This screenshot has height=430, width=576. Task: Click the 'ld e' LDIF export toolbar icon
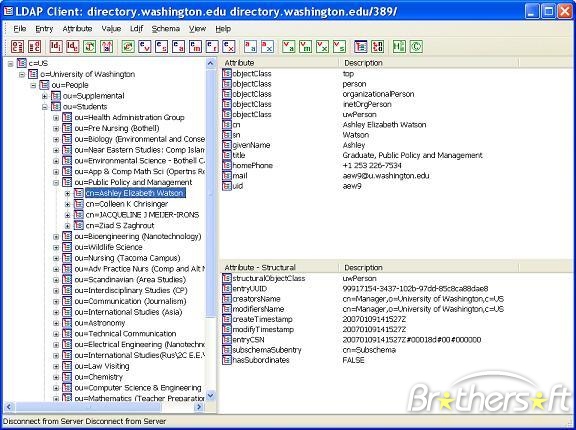[72, 46]
